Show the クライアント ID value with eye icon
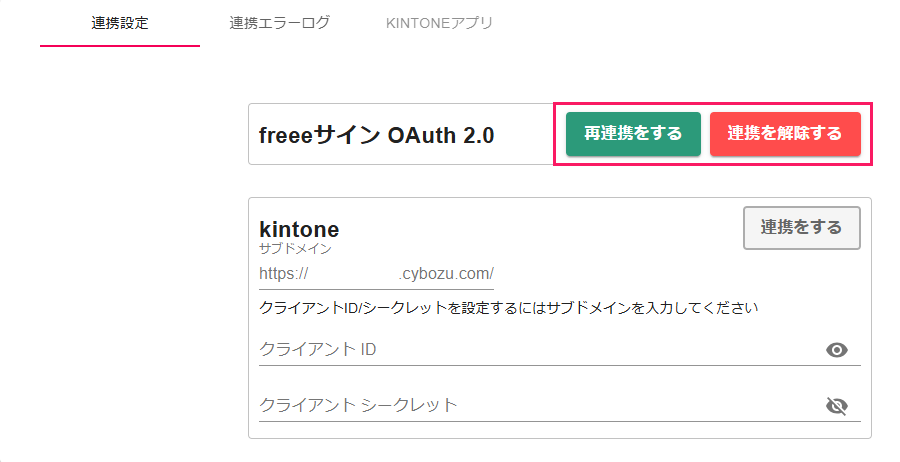The height and width of the screenshot is (462, 900). [x=836, y=350]
